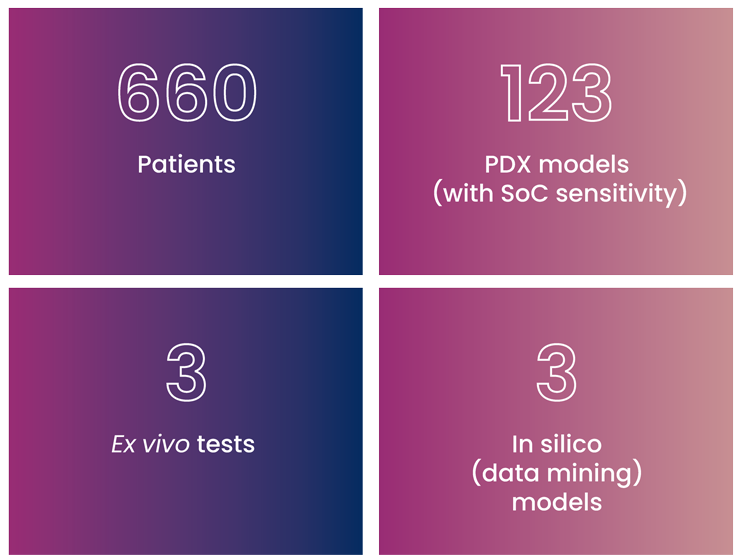This screenshot has height=555, width=738.
Task: Click the Patients label
Action: coord(186,164)
